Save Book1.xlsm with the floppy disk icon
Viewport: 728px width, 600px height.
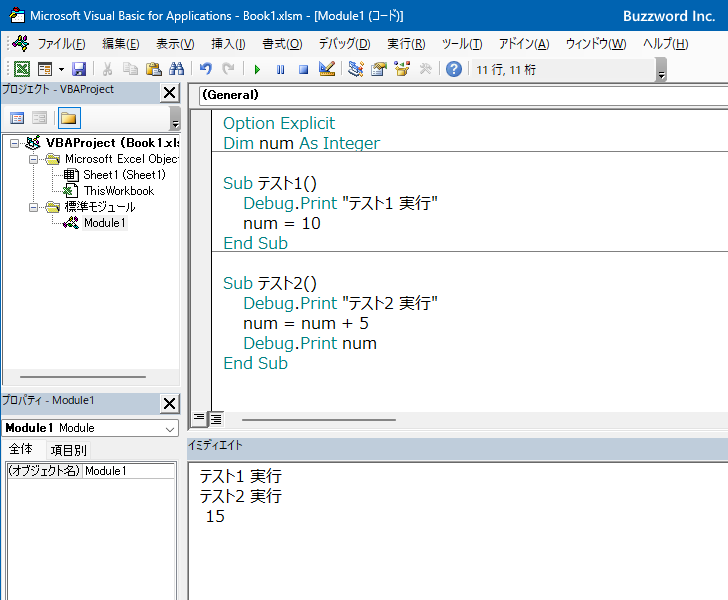[79, 69]
